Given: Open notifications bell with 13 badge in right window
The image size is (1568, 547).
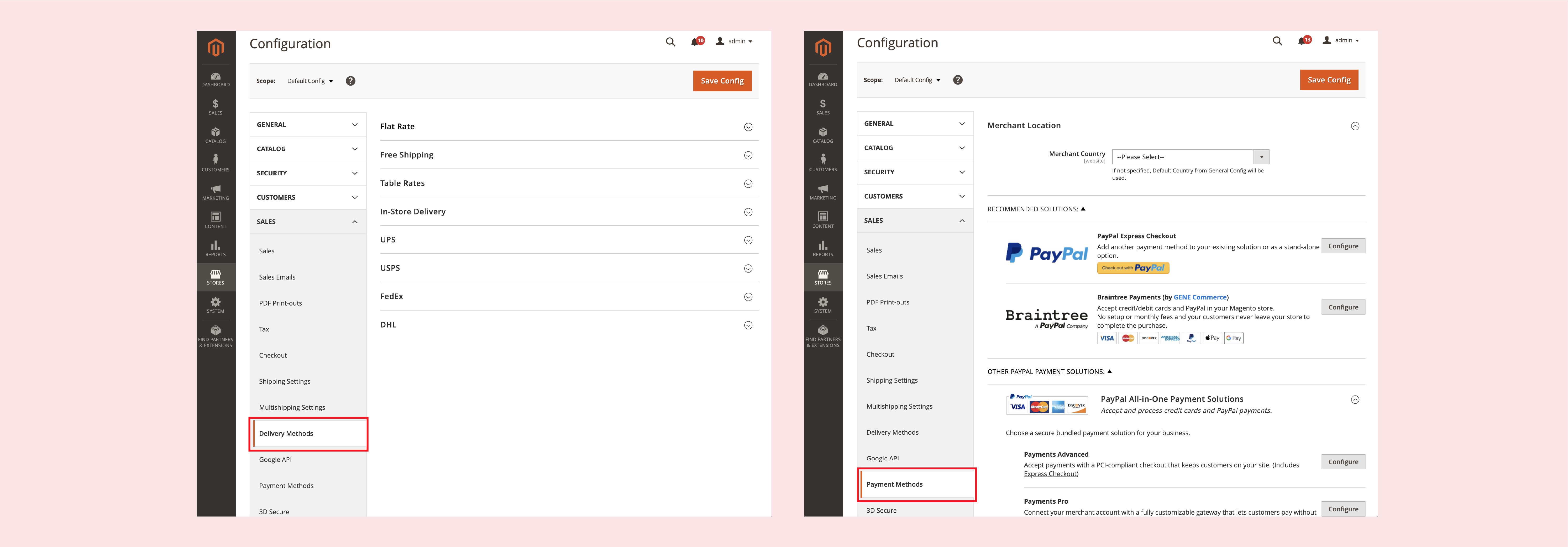Looking at the screenshot, I should pos(1304,40).
